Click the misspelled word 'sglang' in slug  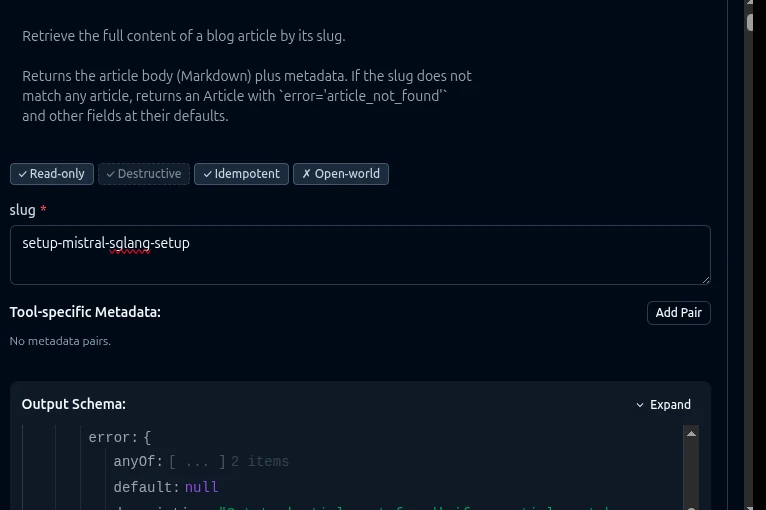point(129,243)
